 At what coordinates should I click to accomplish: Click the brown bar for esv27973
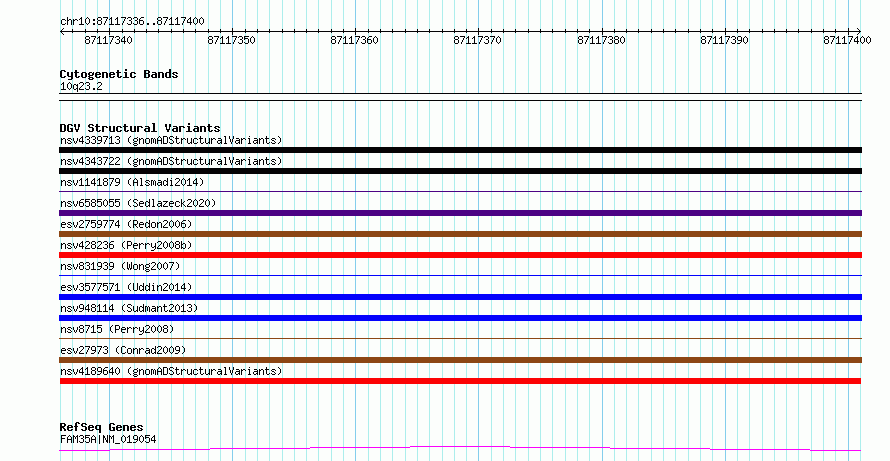click(x=460, y=360)
